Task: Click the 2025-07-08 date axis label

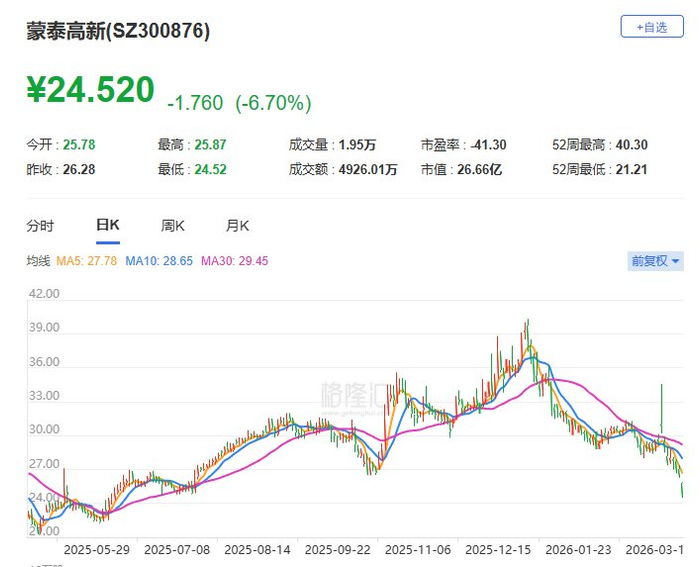Action: tap(177, 550)
